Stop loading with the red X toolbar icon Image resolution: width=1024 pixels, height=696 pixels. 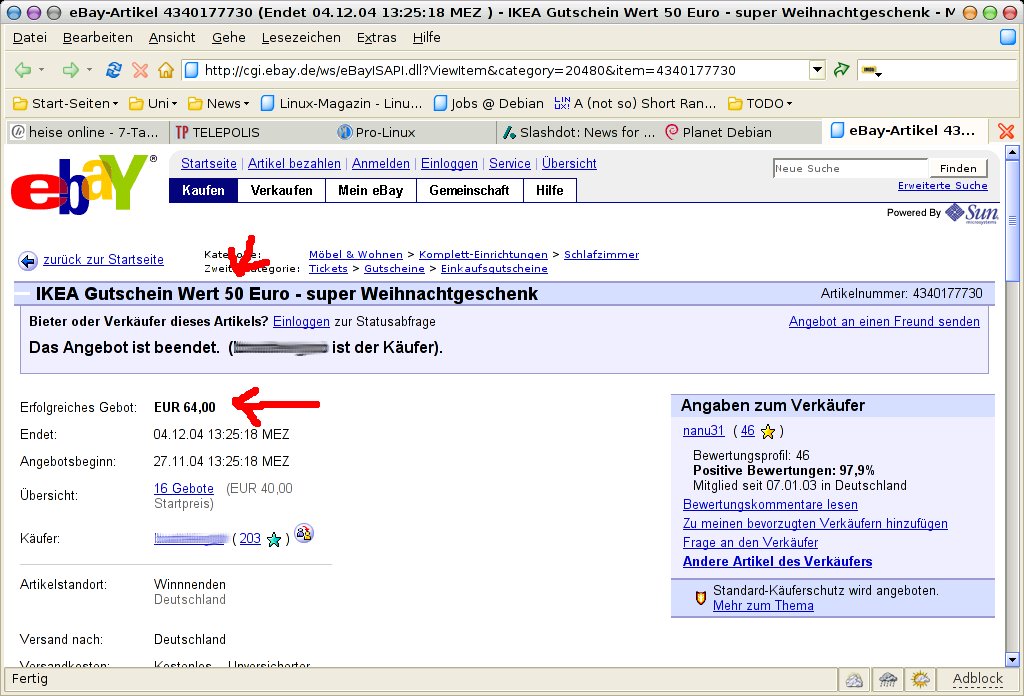pos(140,70)
